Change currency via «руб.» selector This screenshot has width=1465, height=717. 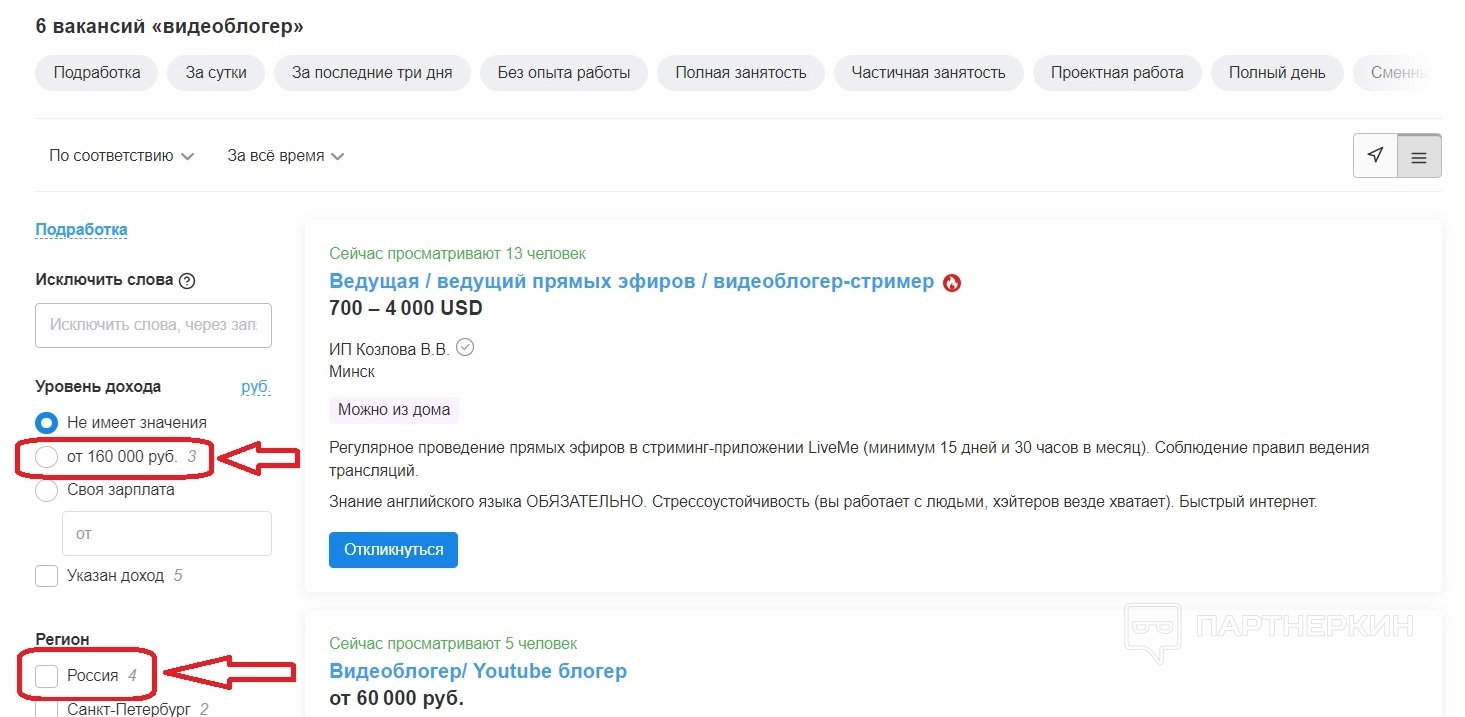(256, 387)
